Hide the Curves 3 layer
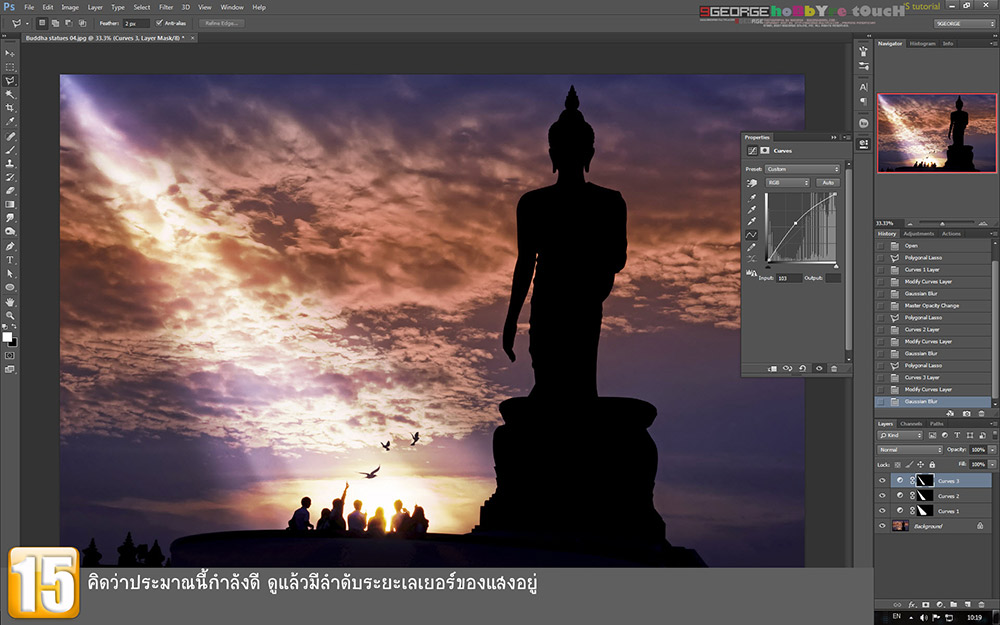Viewport: 1000px width, 625px height. (882, 481)
